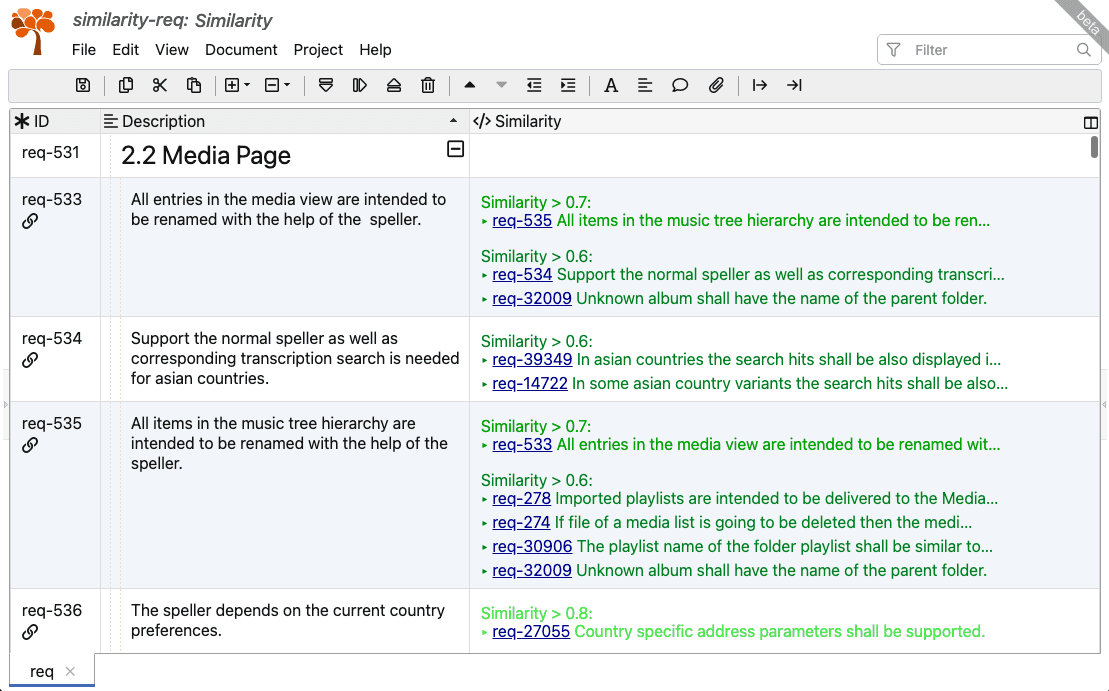The width and height of the screenshot is (1109, 691).
Task: Expand the req-27055 similarity entry triangle
Action: [485, 632]
